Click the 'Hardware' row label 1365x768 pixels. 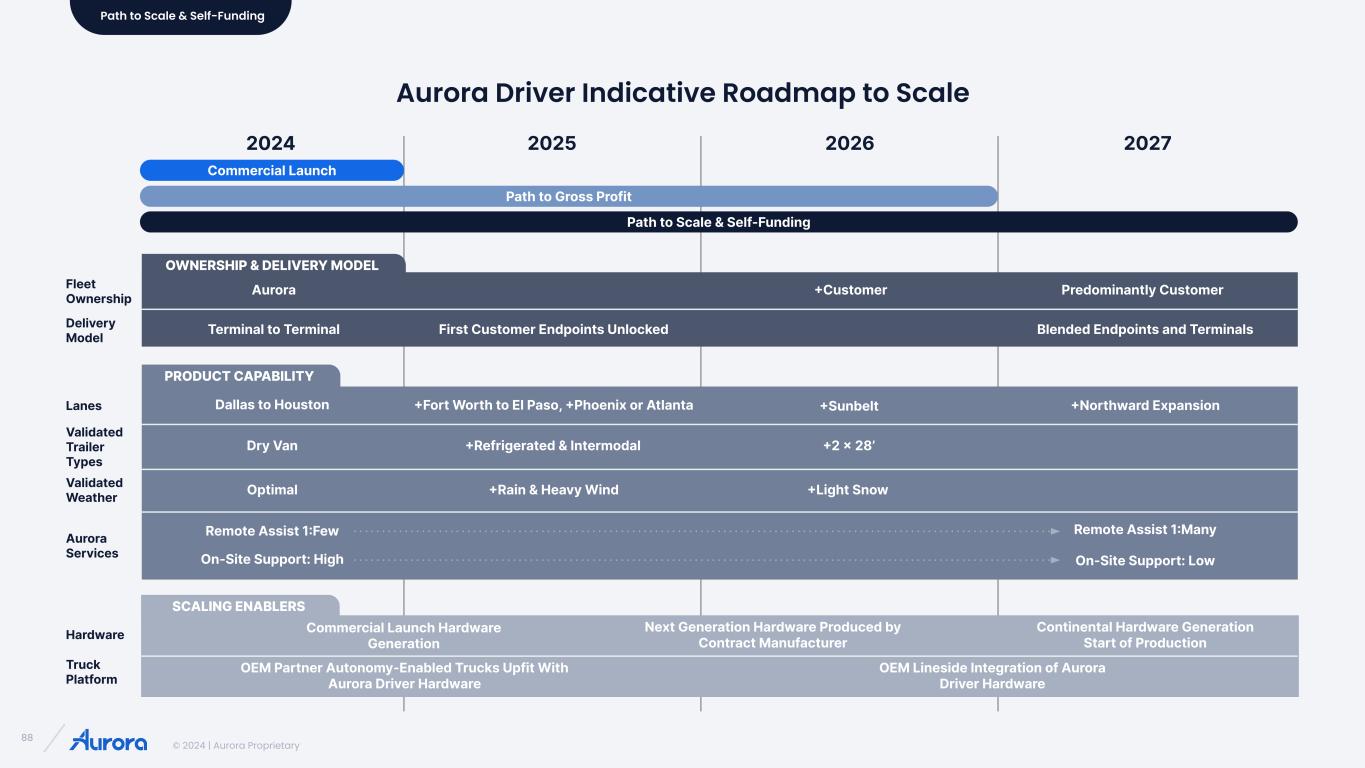95,635
